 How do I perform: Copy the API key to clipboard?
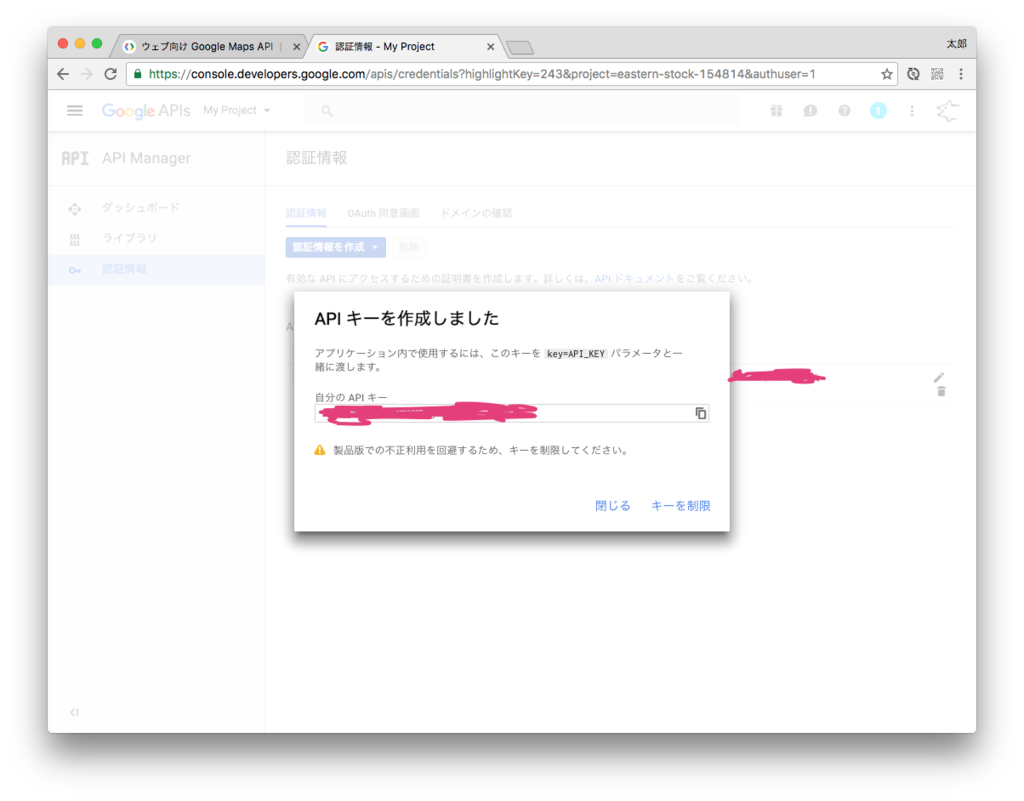701,413
